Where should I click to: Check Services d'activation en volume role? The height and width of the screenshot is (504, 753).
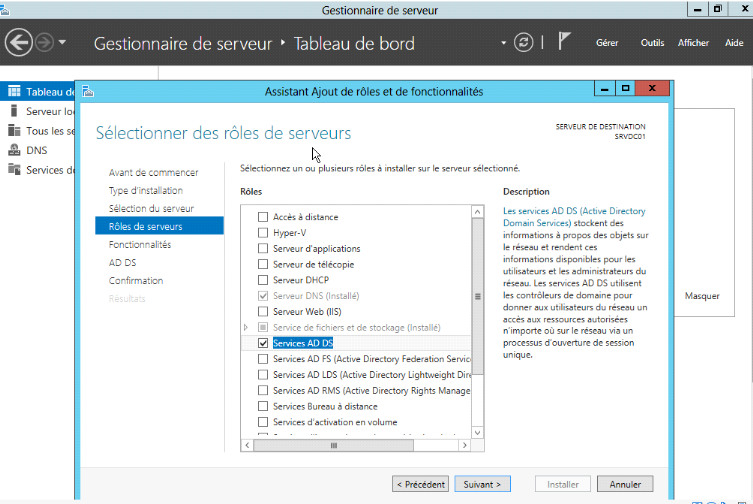point(263,422)
